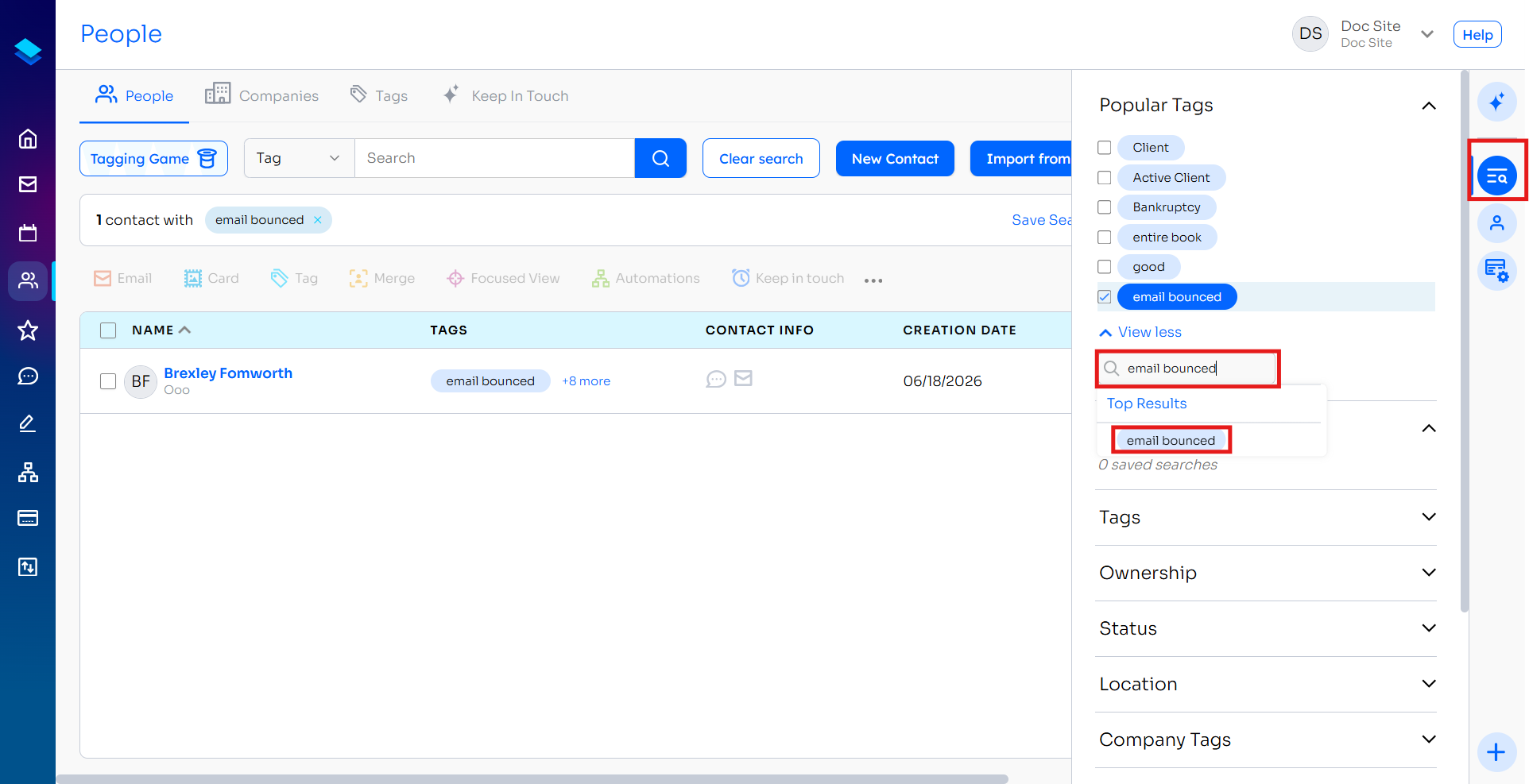Switch to the Keep In Touch tab
This screenshot has height=784, width=1529.
click(505, 96)
